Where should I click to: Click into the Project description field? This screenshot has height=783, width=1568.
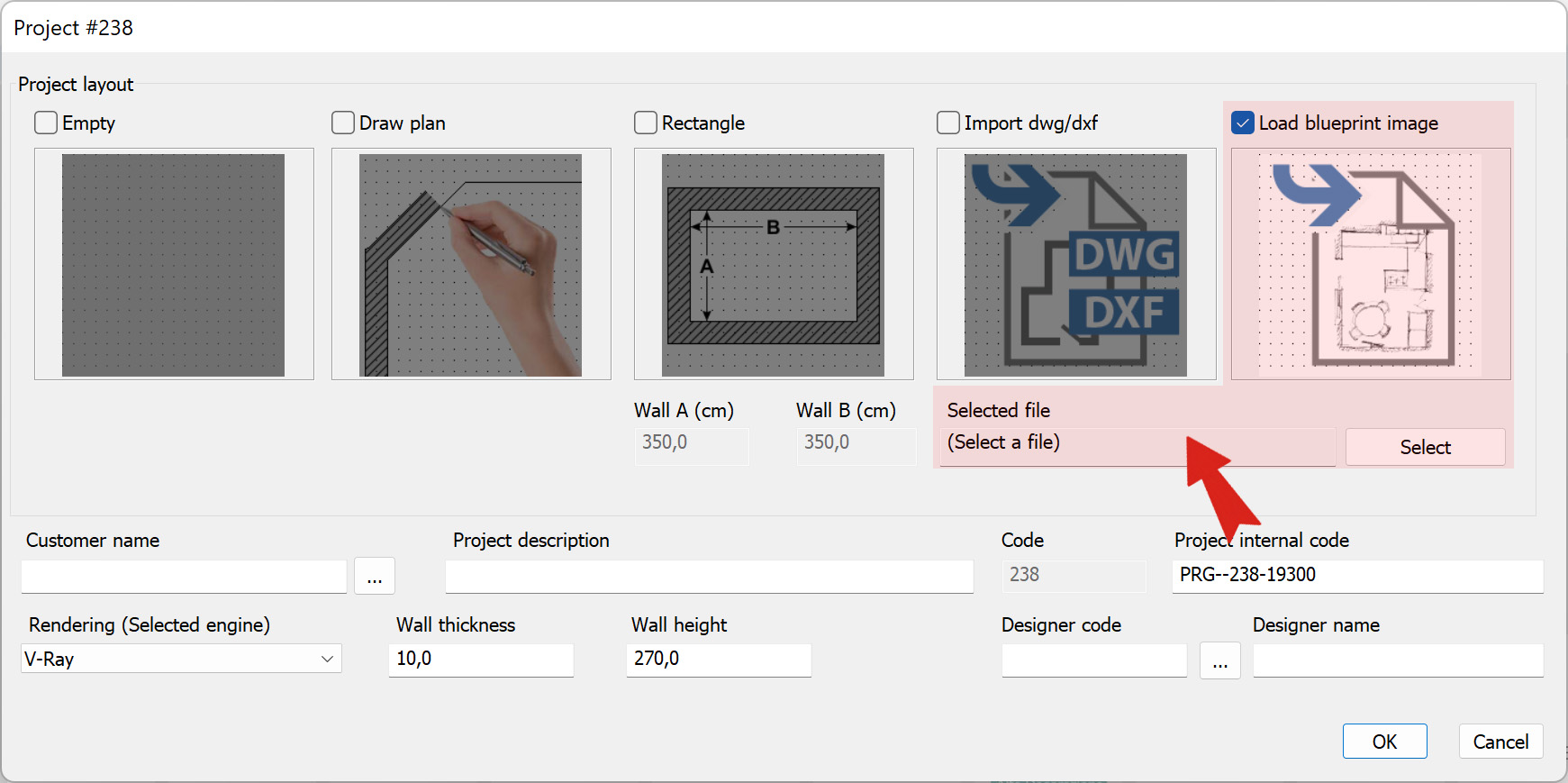point(710,577)
